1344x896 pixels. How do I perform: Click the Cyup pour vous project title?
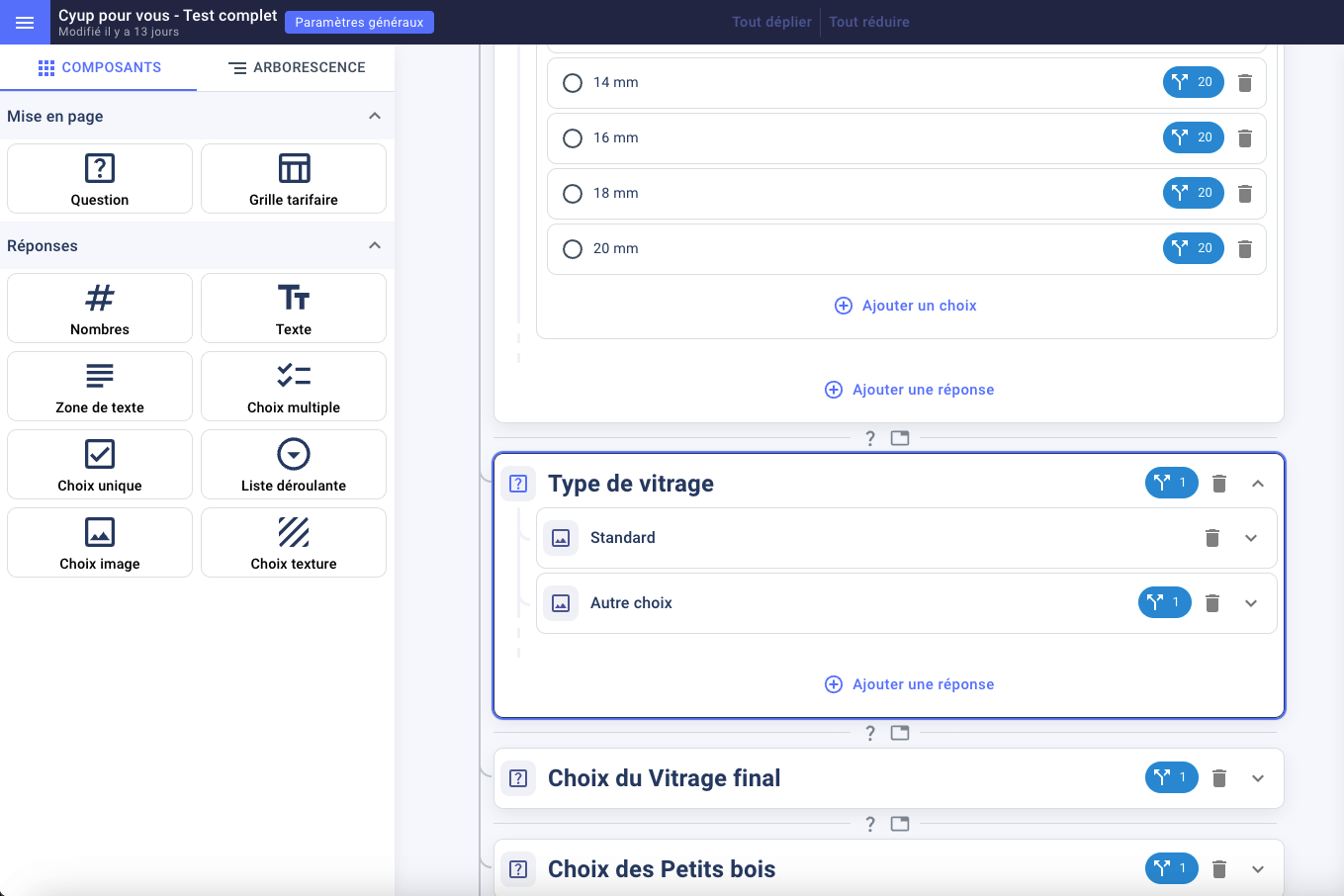168,15
